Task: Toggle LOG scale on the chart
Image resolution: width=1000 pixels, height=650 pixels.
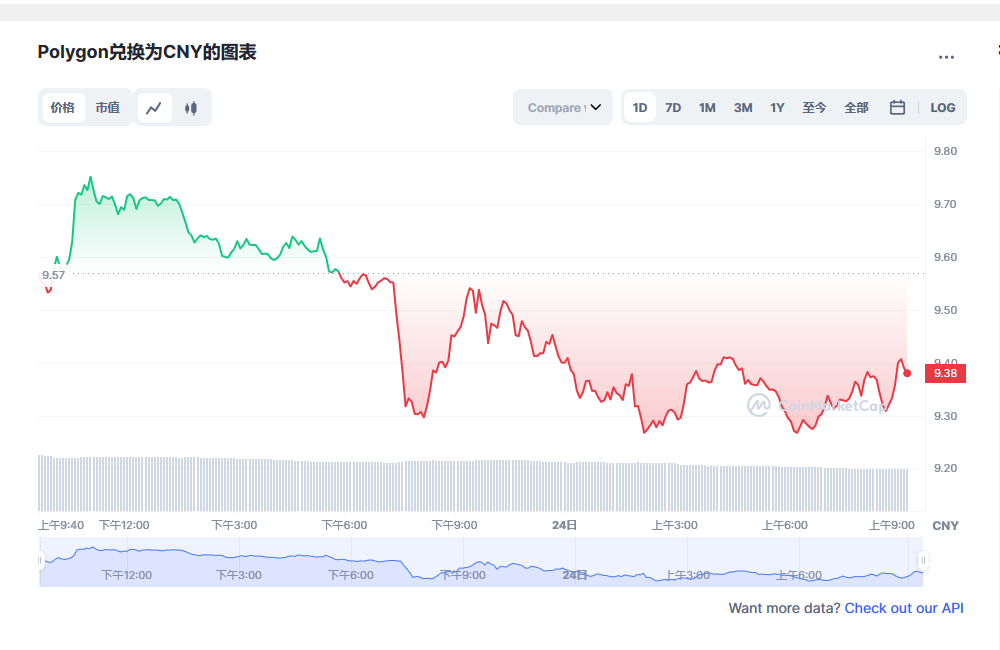Action: tap(943, 107)
